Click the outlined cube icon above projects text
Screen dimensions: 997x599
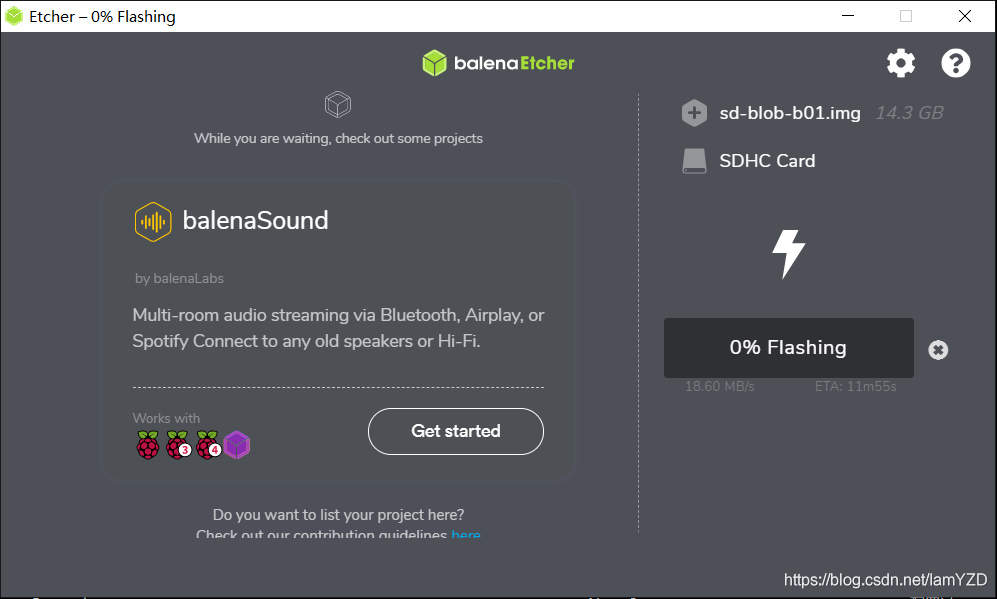tap(338, 104)
